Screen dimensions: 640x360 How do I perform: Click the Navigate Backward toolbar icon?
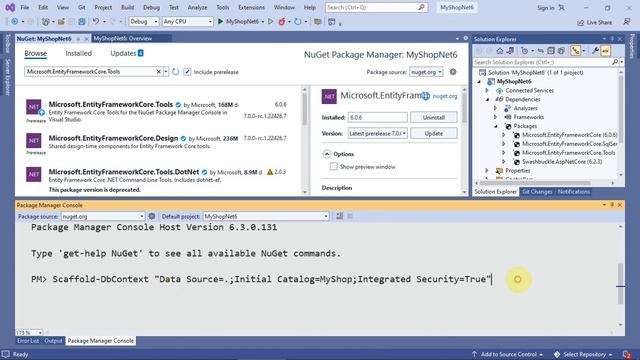click(x=15, y=22)
